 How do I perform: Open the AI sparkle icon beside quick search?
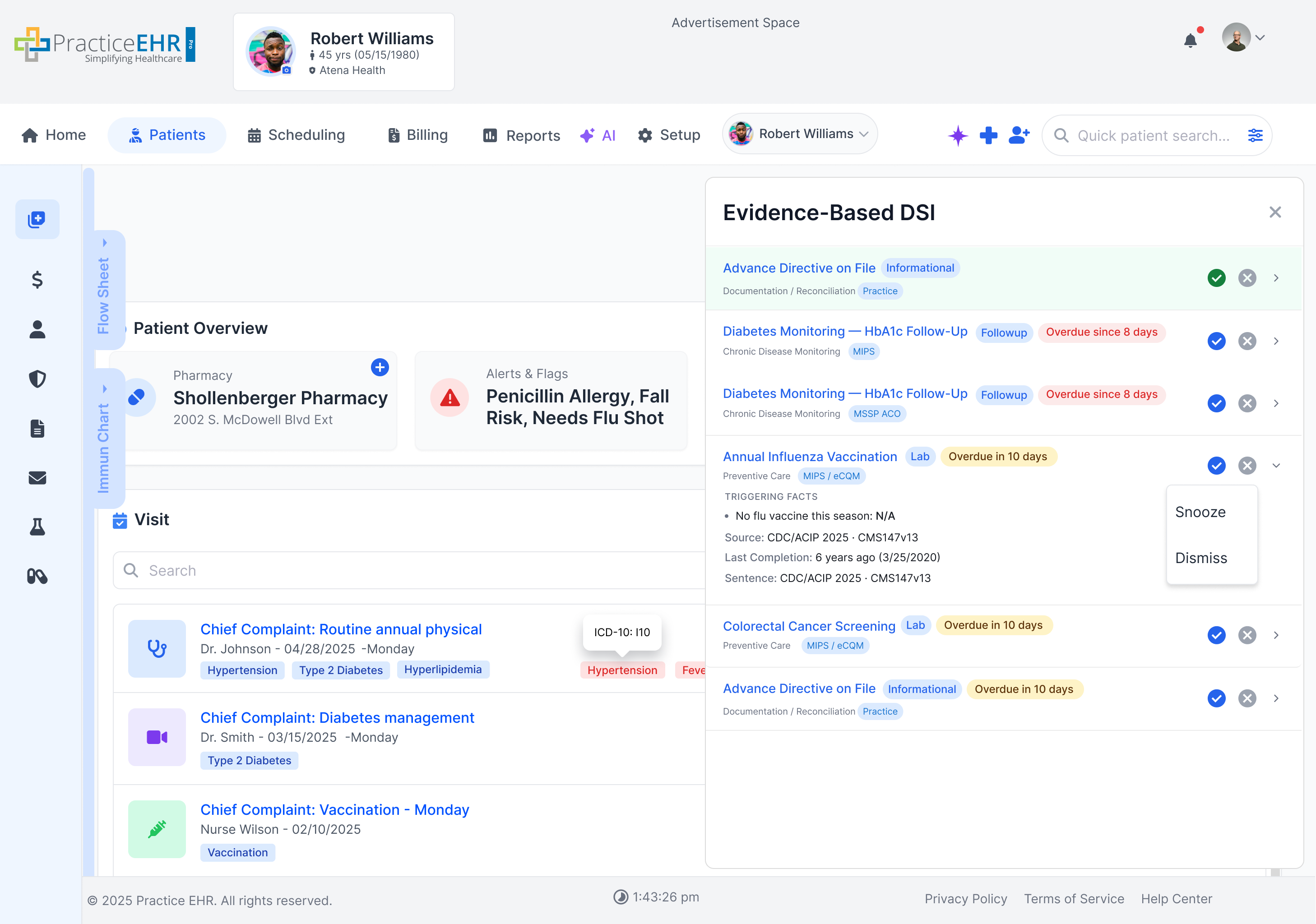click(x=957, y=135)
